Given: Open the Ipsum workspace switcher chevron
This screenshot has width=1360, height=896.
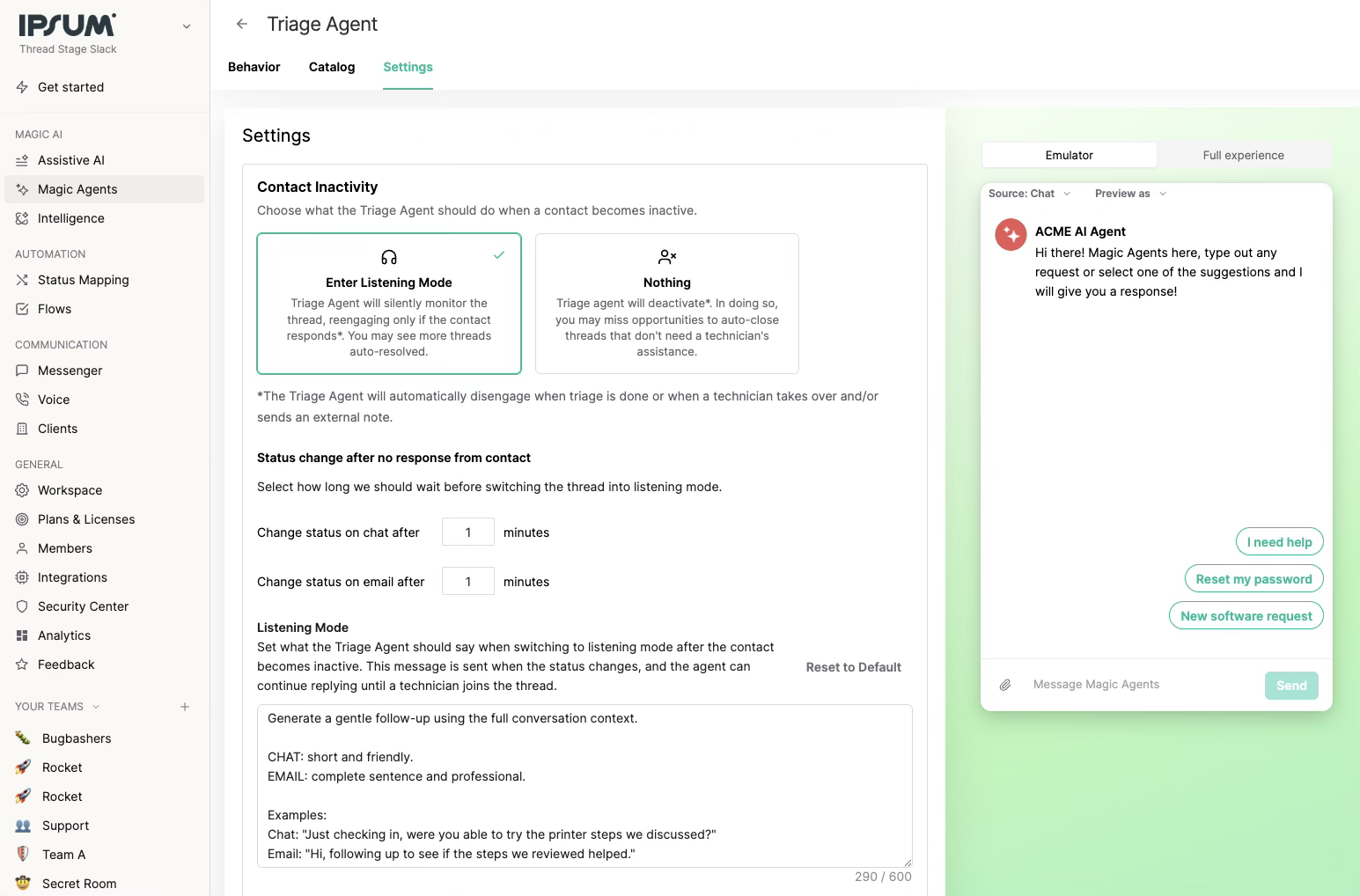Looking at the screenshot, I should pos(187,26).
